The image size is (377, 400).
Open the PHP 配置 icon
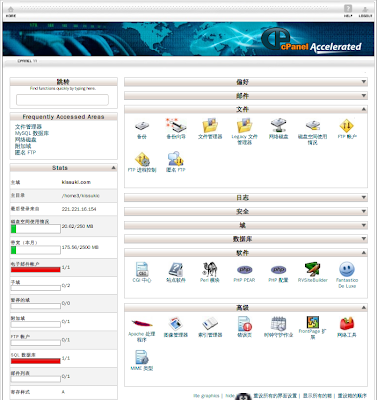279,269
